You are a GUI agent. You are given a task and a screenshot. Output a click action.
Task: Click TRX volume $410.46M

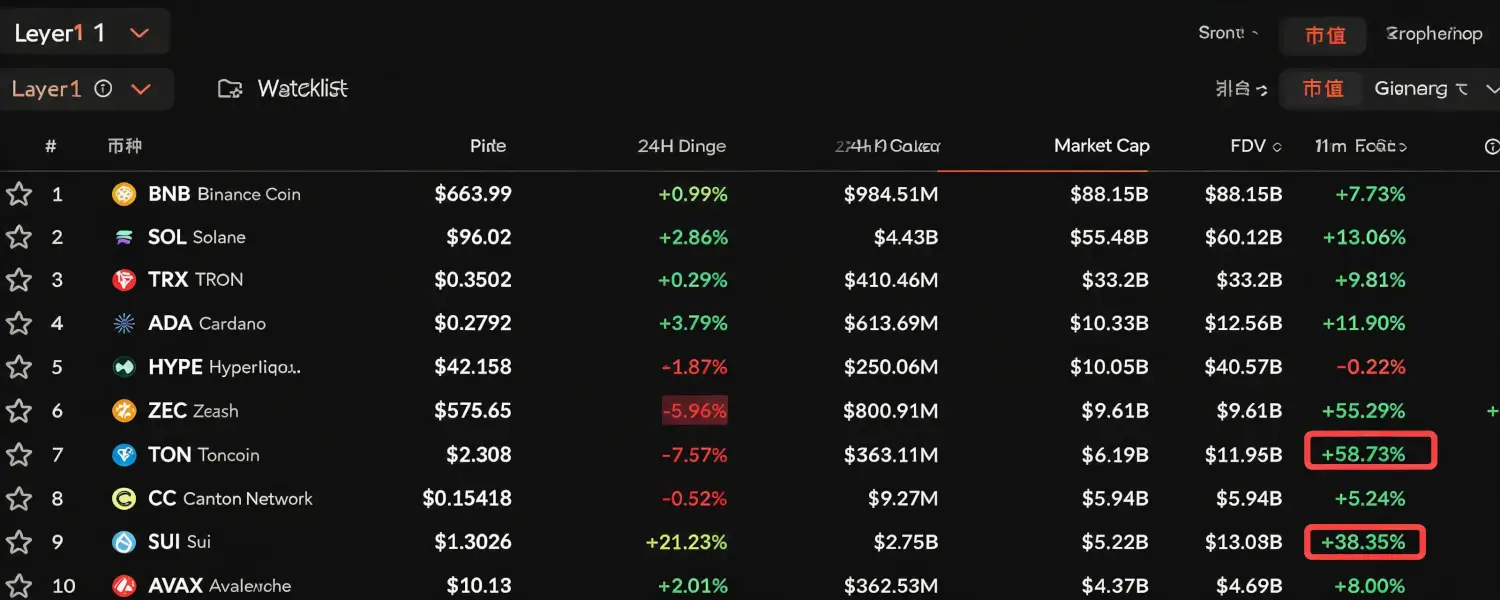pos(891,280)
